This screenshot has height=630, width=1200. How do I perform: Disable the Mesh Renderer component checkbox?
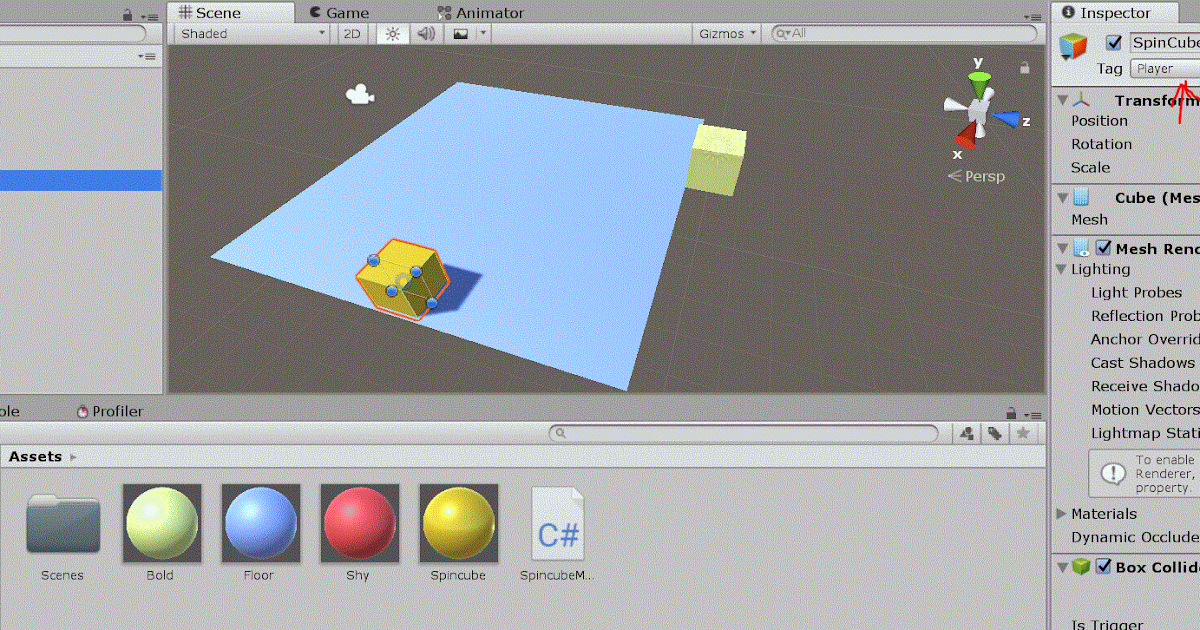point(1104,248)
